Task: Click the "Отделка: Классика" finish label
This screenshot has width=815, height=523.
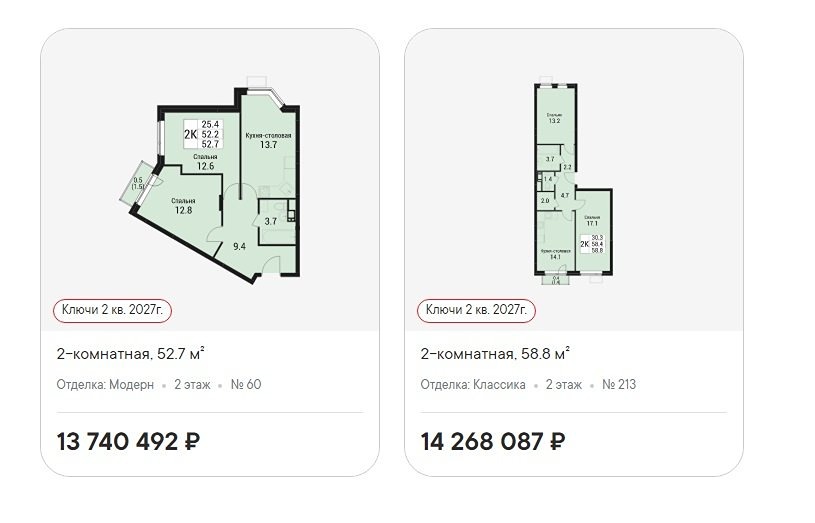Action: coord(473,384)
